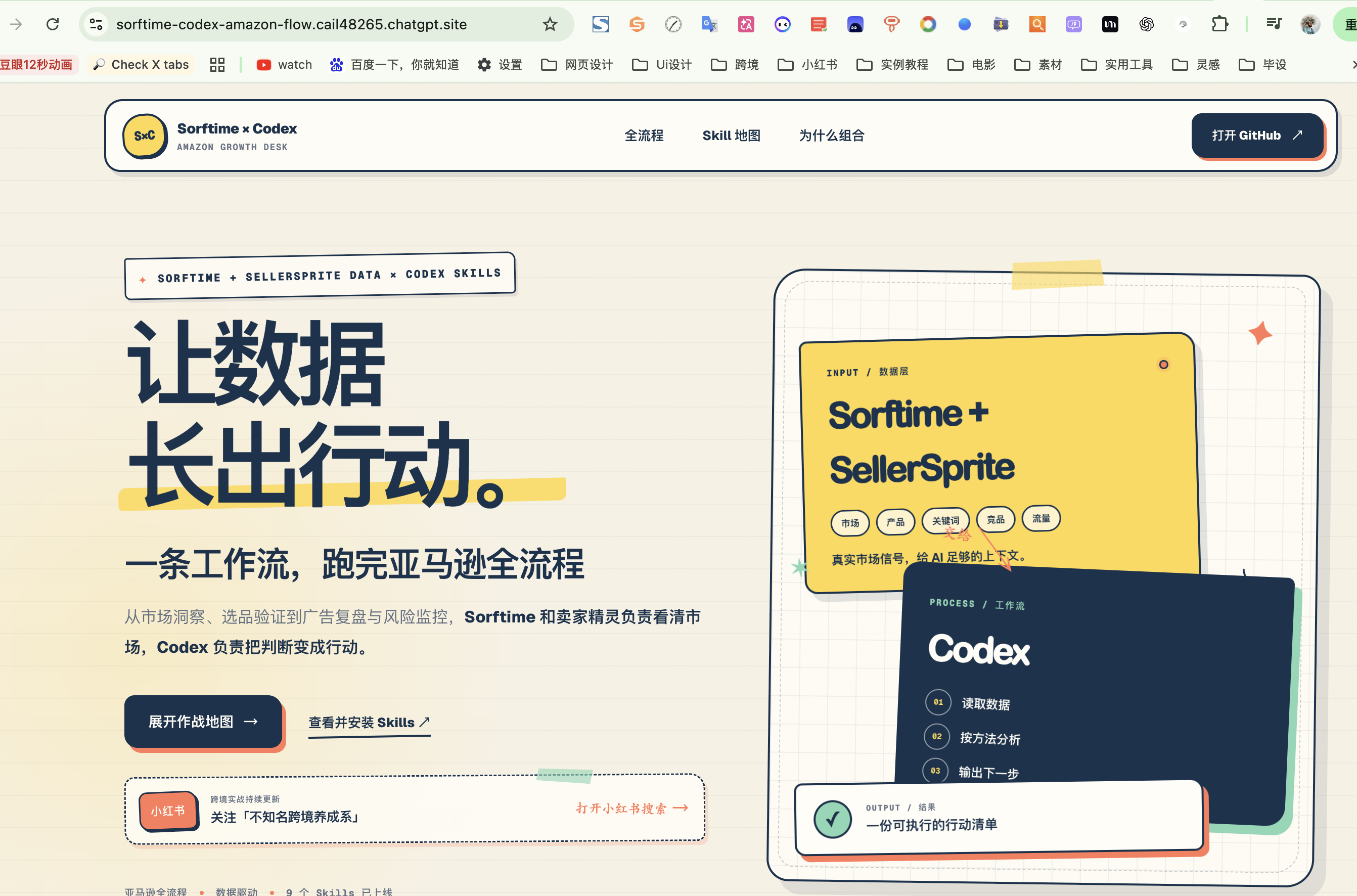Open the watch YouTube bookmark
This screenshot has width=1357, height=896.
coord(284,65)
